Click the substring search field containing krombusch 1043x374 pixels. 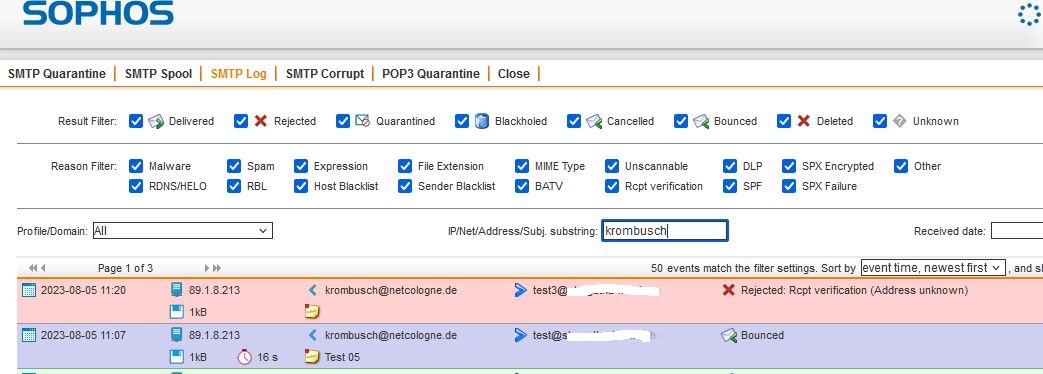[665, 231]
